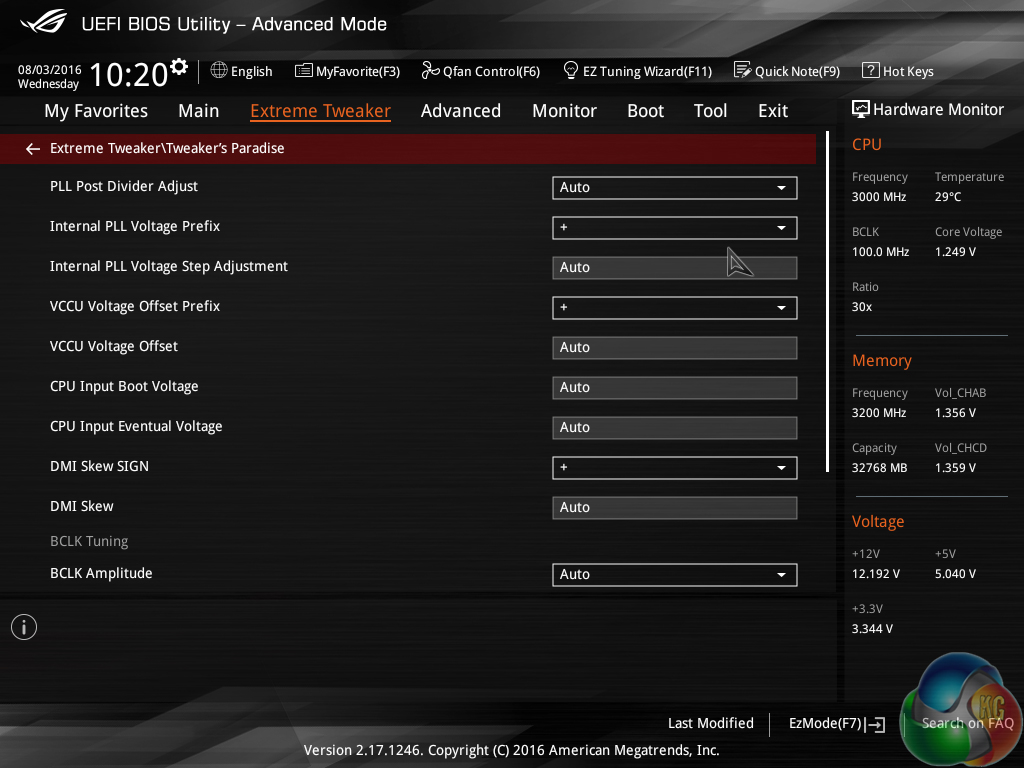Open DMI Skew SIGN dropdown

pos(675,468)
